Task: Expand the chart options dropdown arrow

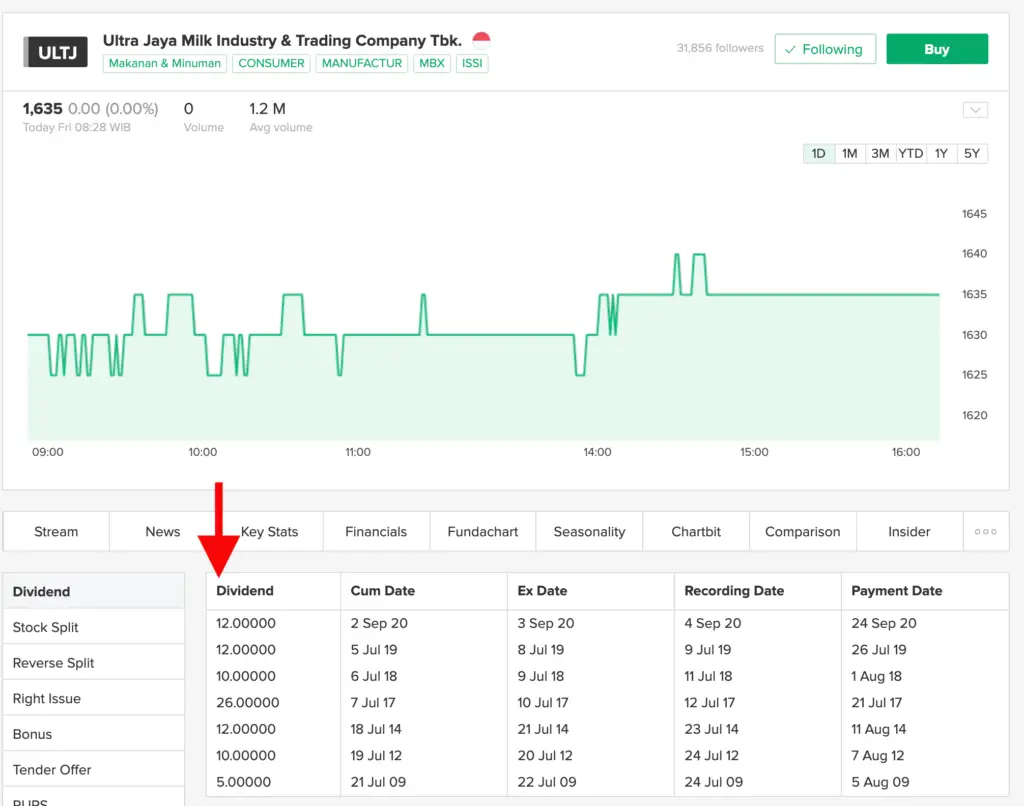Action: point(975,110)
